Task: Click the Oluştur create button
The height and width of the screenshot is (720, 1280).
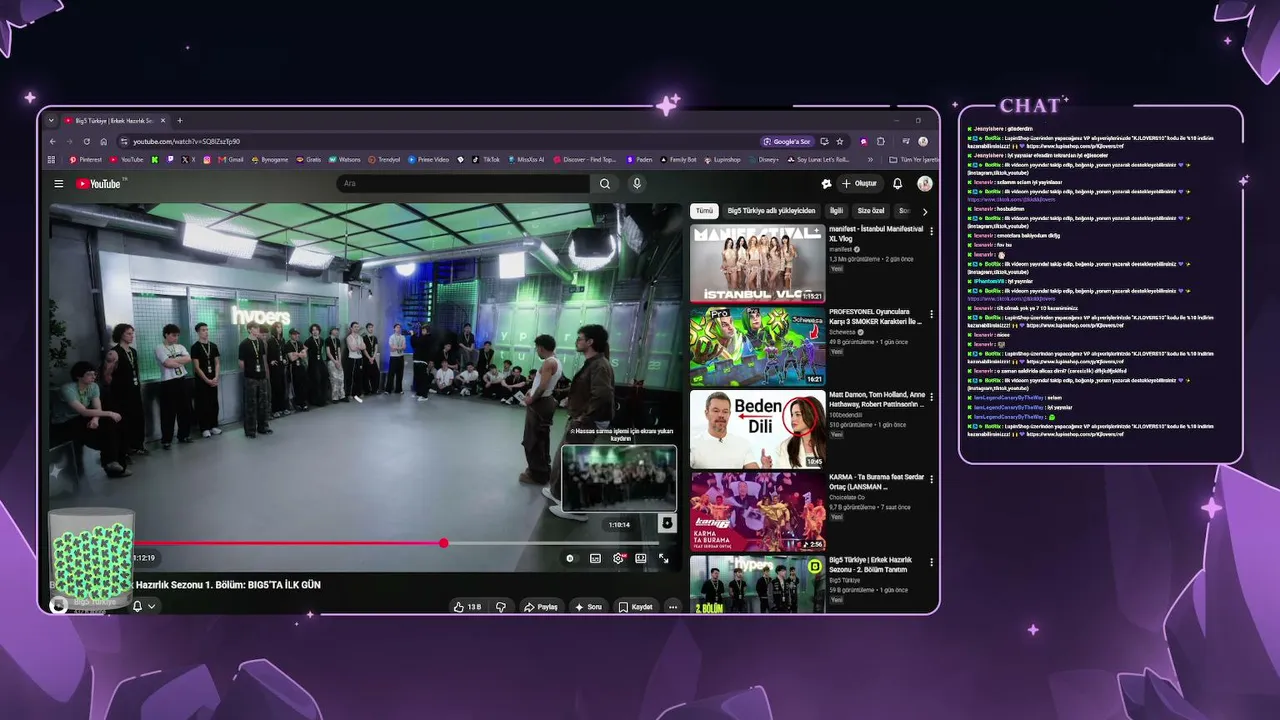Action: point(860,184)
